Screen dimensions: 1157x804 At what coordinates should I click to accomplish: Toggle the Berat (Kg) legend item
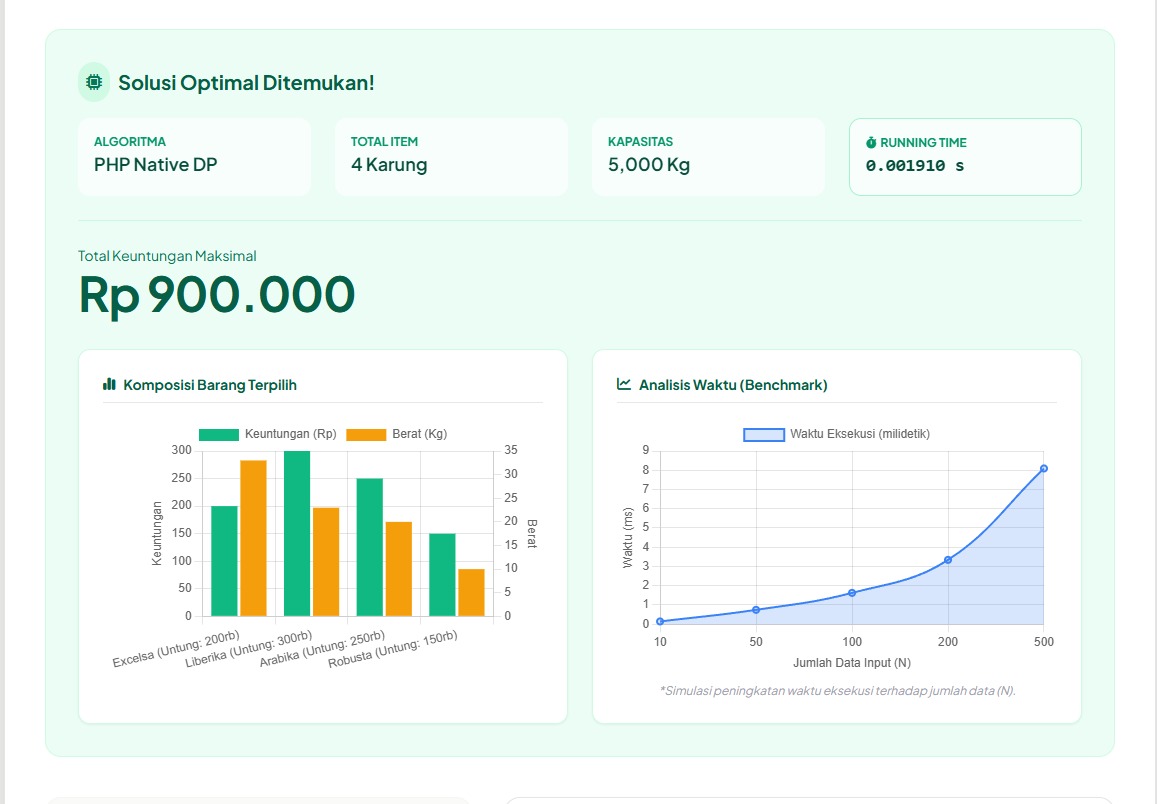tap(397, 434)
